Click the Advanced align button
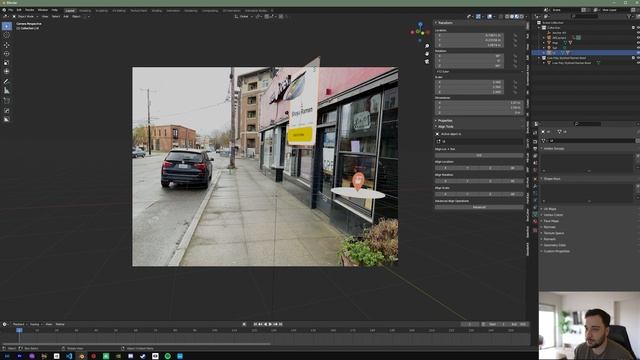The height and width of the screenshot is (360, 640). (x=479, y=207)
